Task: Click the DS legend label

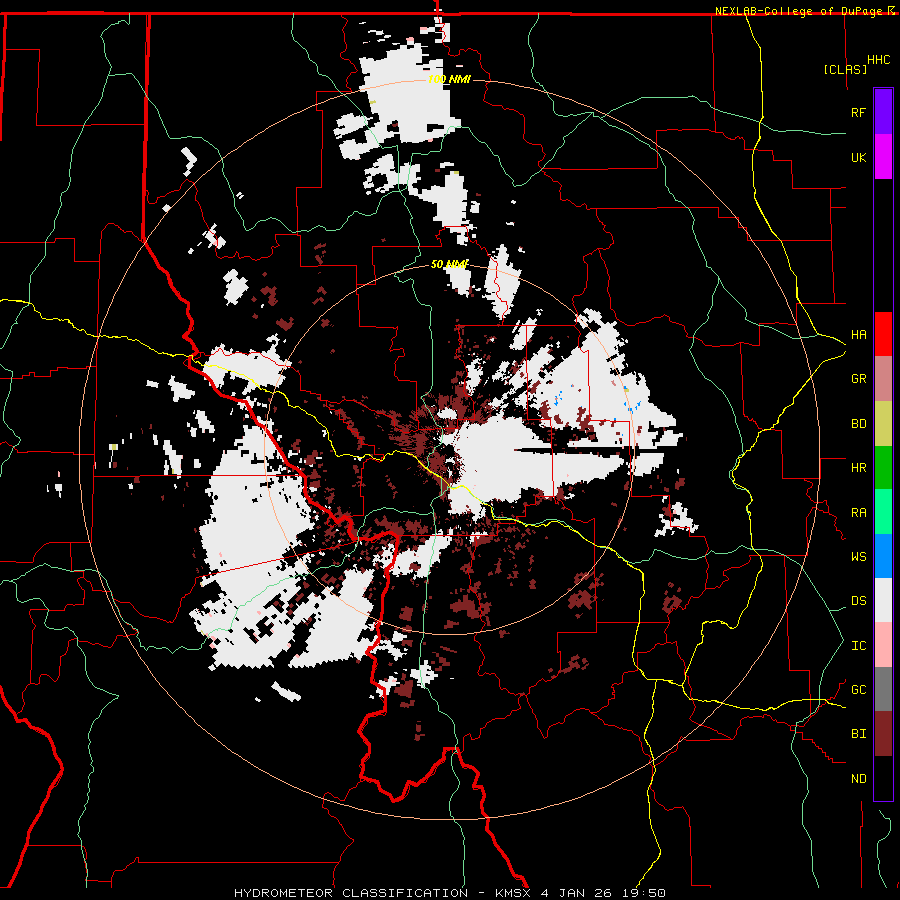Action: [x=858, y=601]
